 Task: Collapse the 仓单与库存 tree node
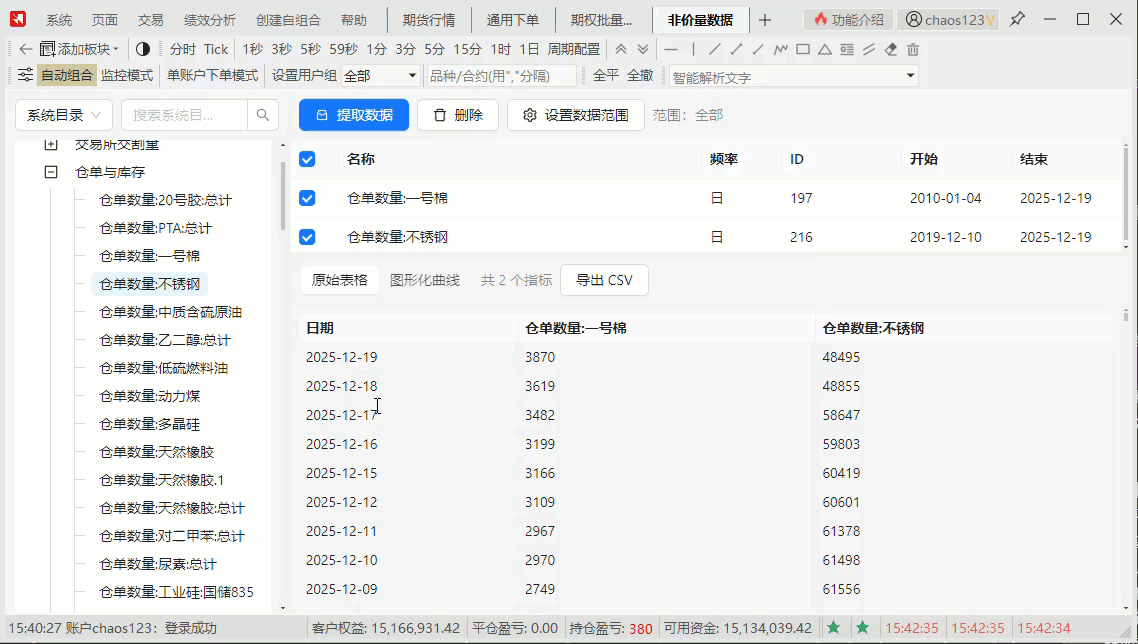51,172
